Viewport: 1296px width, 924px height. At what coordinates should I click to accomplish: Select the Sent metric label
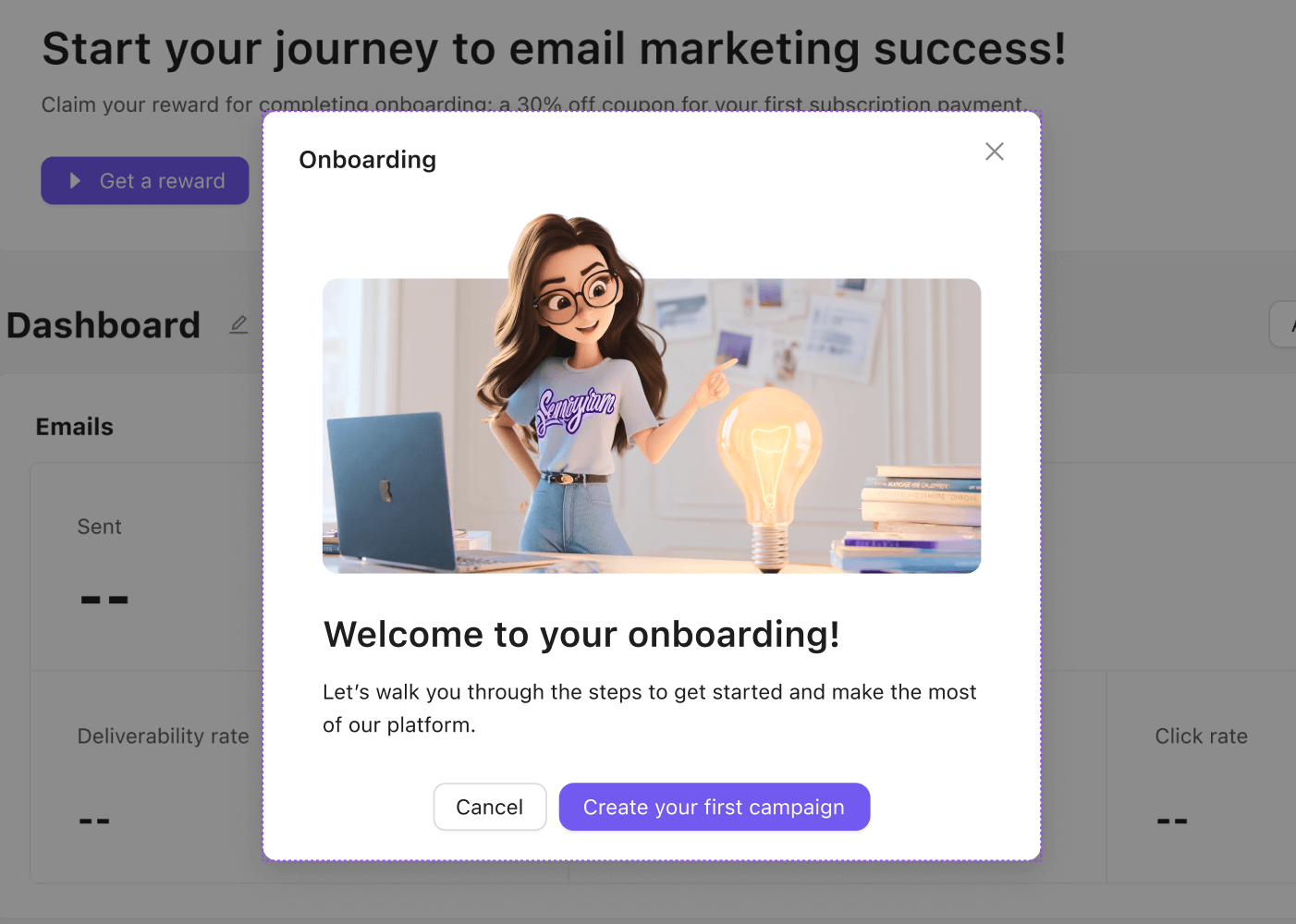coord(100,527)
